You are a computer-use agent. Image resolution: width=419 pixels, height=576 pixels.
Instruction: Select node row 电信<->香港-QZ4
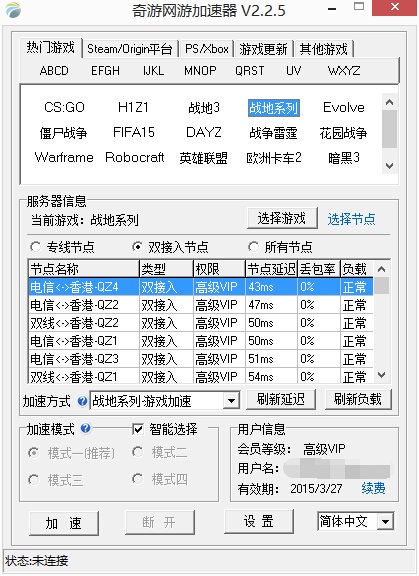(x=201, y=287)
